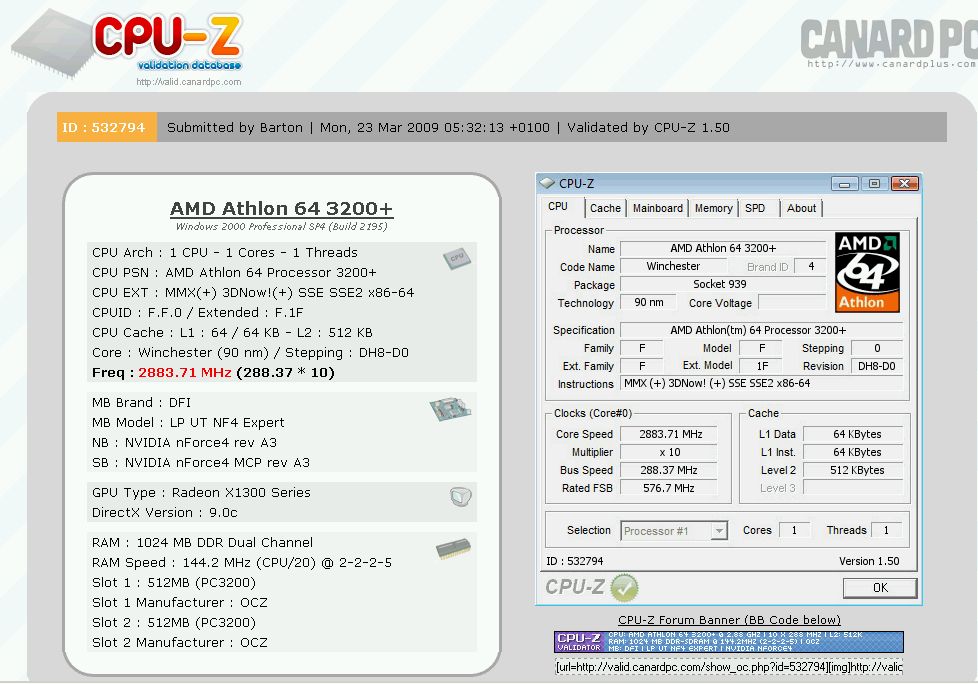Minimize the CPU-Z window
This screenshot has height=684, width=978.
(x=845, y=183)
